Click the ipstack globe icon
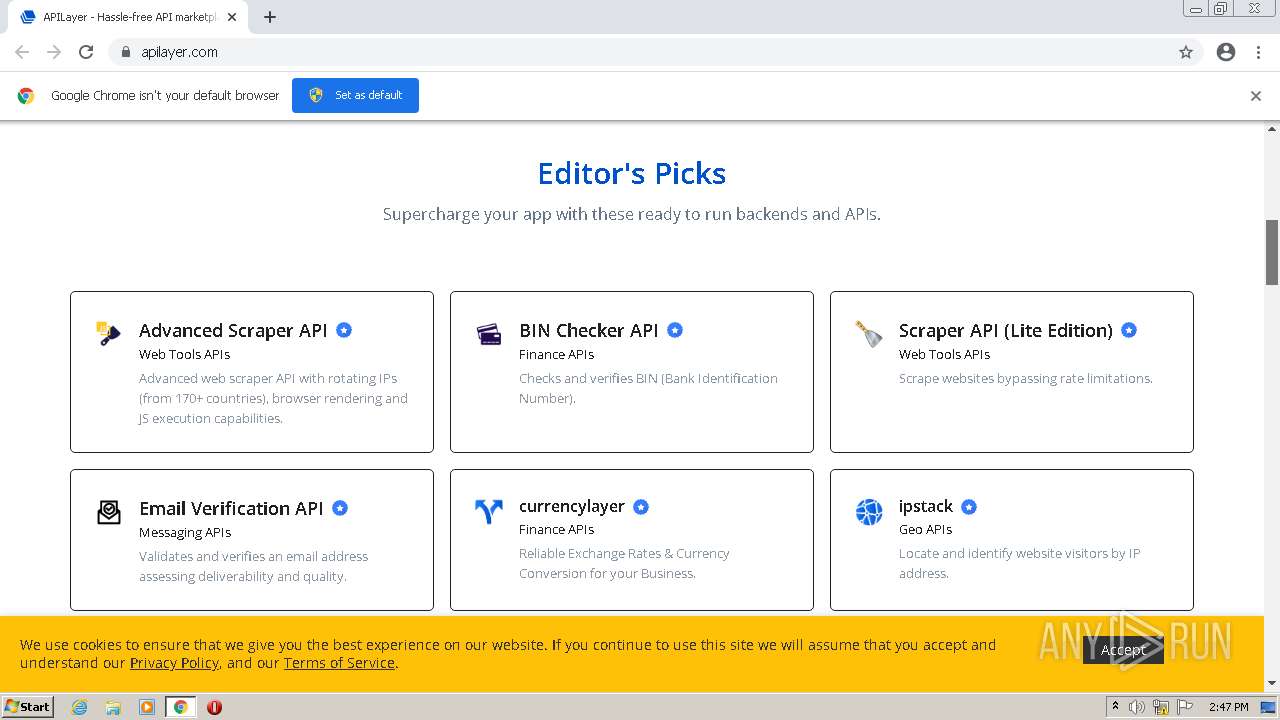1280x720 pixels. pyautogui.click(x=869, y=512)
